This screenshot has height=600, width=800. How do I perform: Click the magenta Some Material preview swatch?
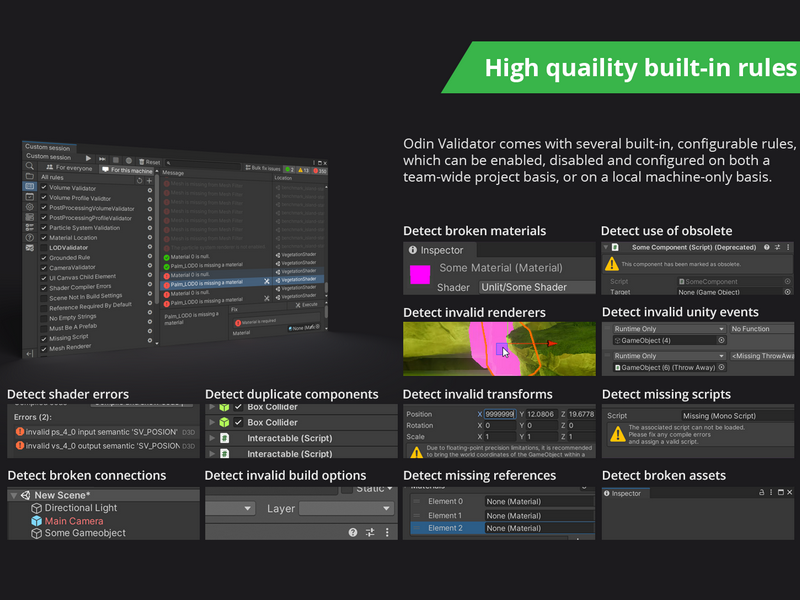point(420,275)
